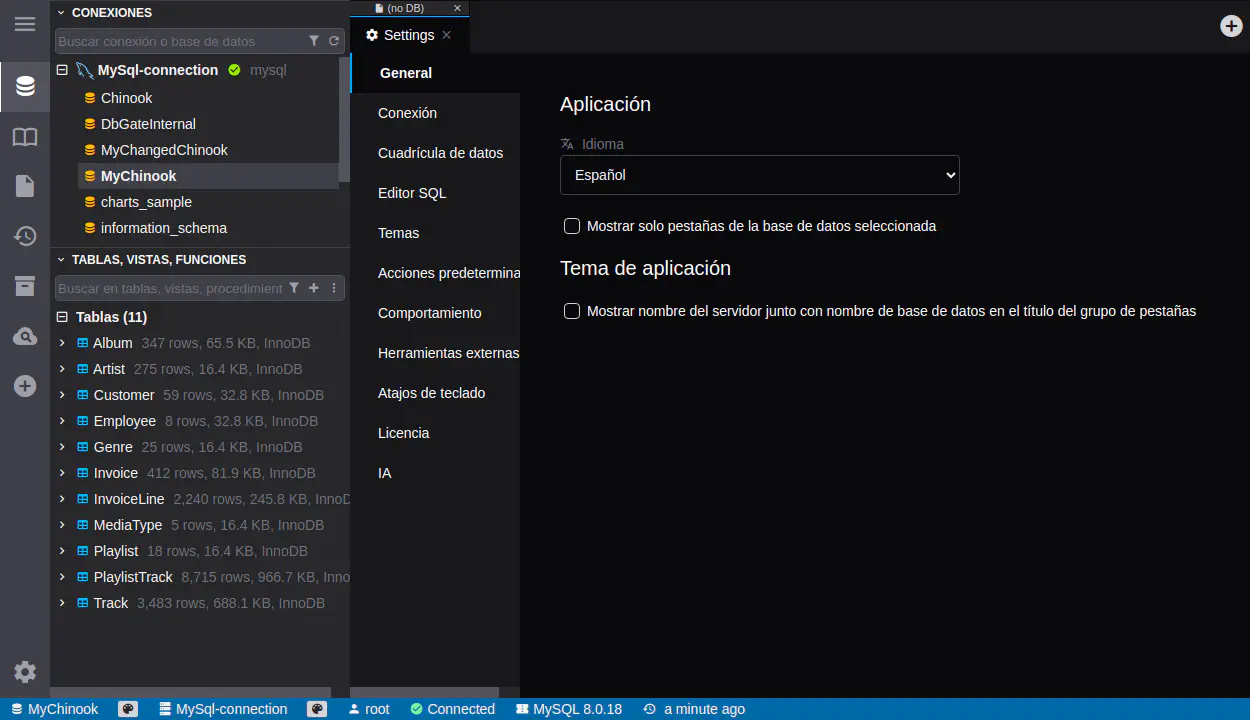This screenshot has width=1250, height=720.
Task: Refresh the connections list
Action: [x=334, y=41]
